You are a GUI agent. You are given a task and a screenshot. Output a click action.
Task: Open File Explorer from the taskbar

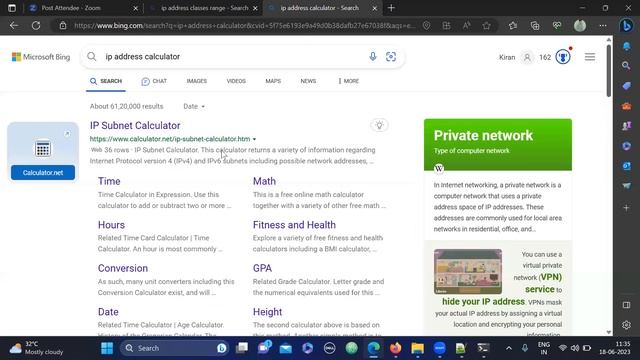(418, 348)
